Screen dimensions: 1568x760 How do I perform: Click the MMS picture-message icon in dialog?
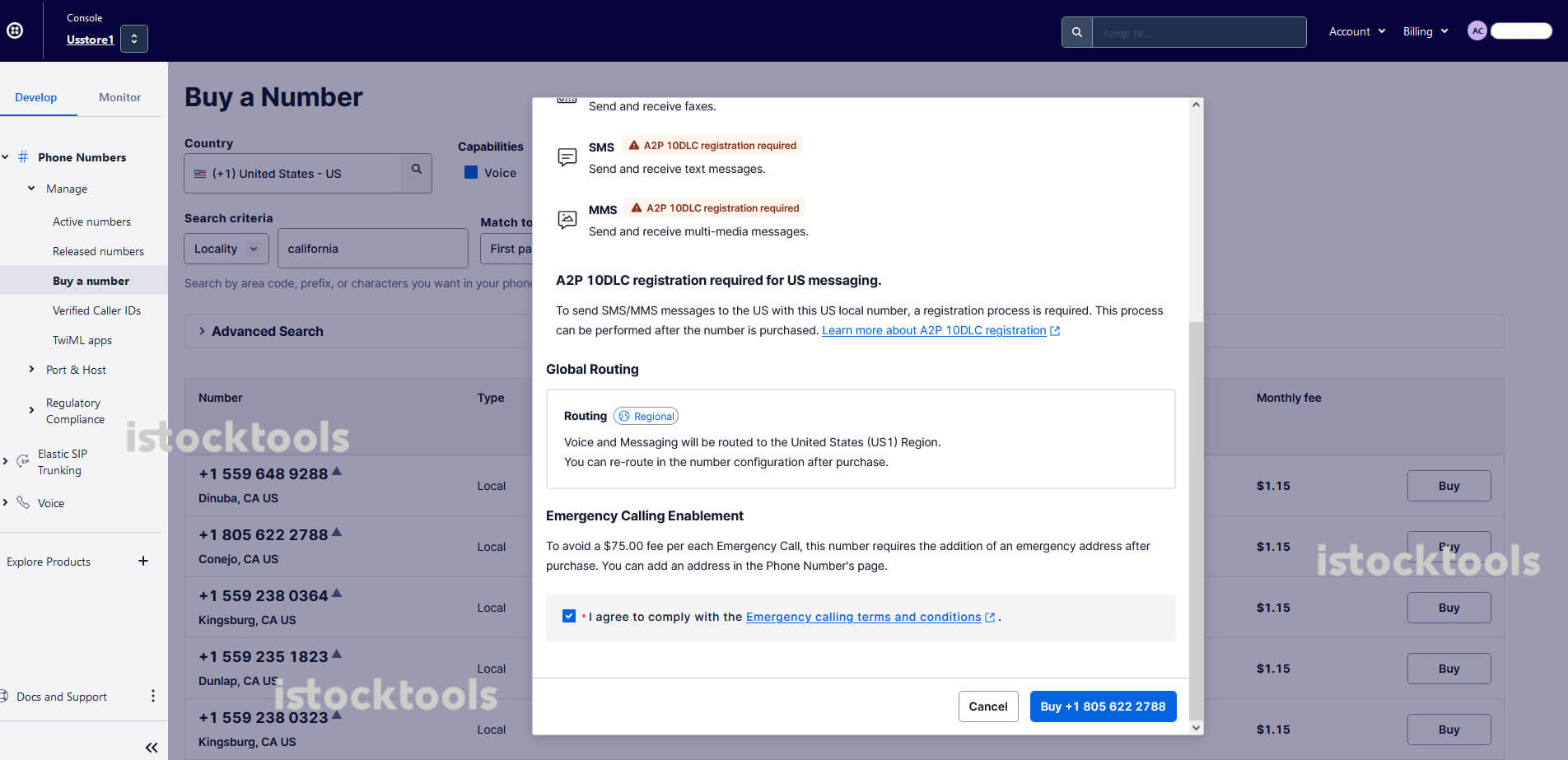pos(567,219)
